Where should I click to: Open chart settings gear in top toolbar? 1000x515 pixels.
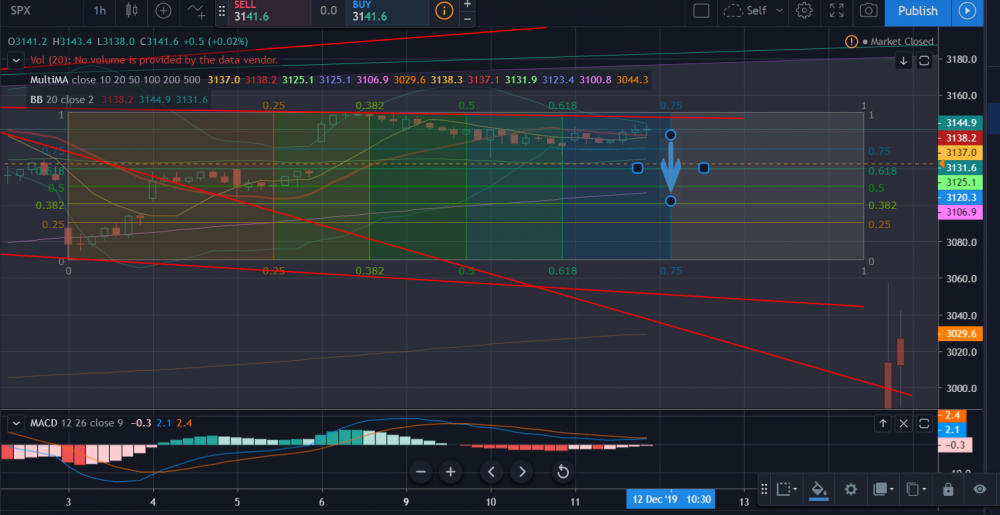coord(804,11)
